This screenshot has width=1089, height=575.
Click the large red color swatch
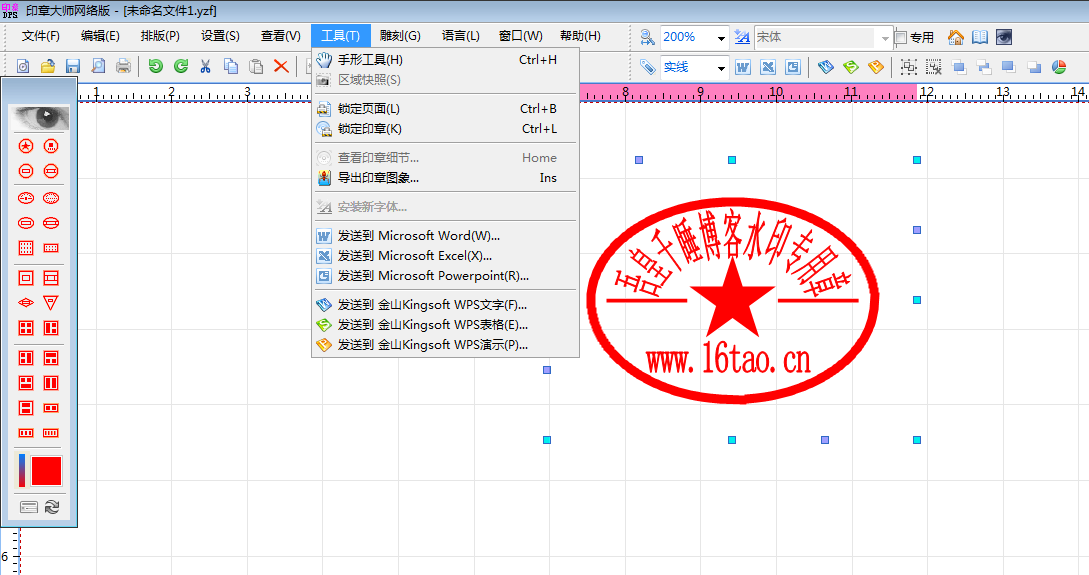(47, 471)
